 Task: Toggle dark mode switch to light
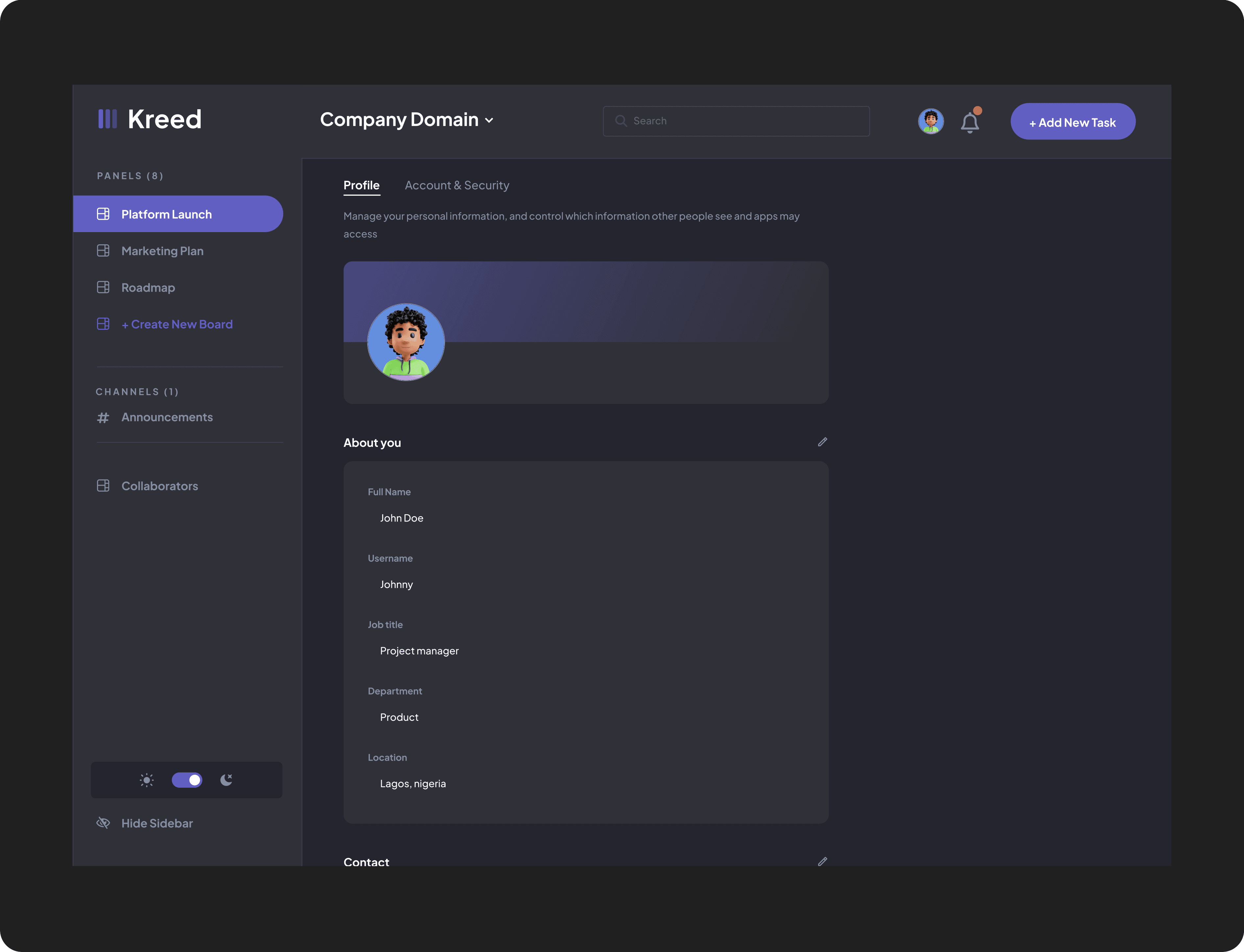tap(187, 780)
